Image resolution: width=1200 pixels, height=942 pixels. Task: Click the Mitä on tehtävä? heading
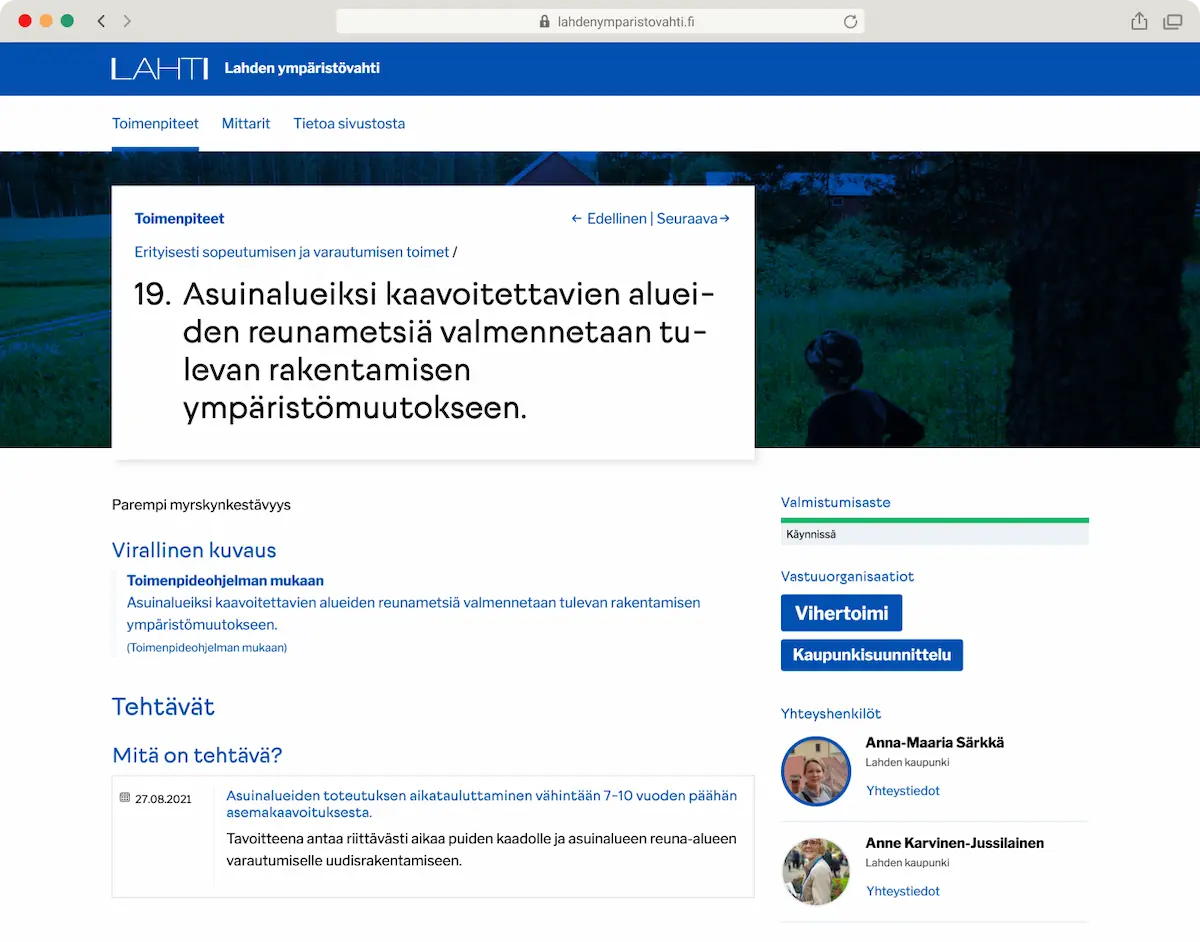197,755
